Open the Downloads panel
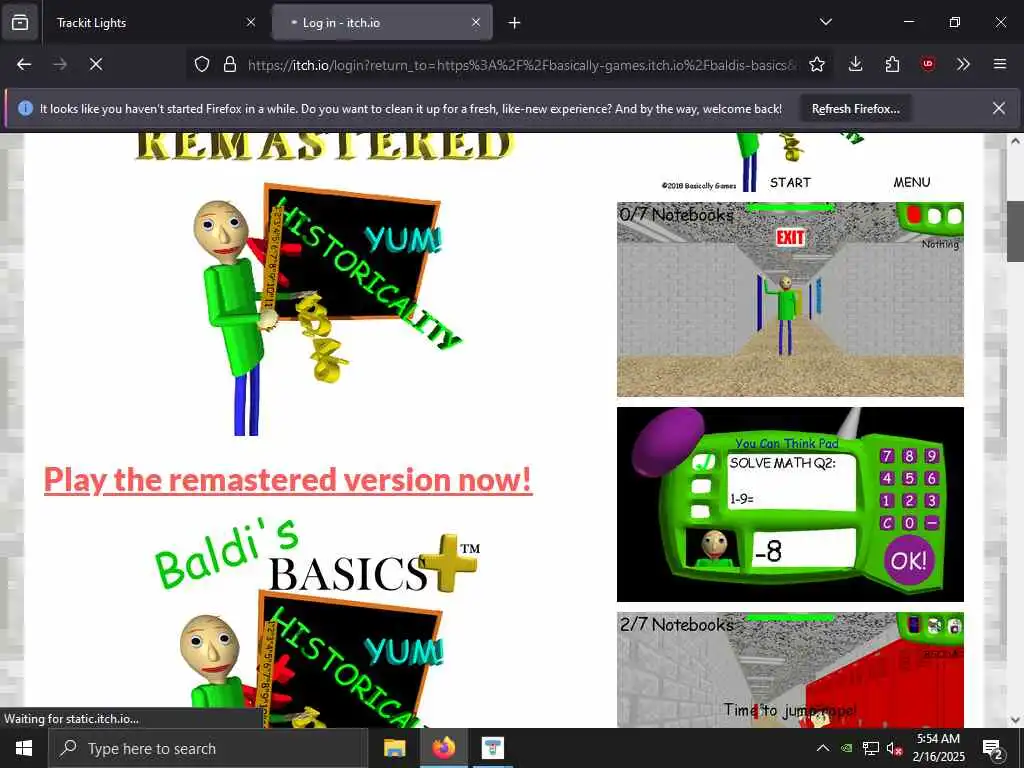Viewport: 1024px width, 768px height. pos(856,64)
